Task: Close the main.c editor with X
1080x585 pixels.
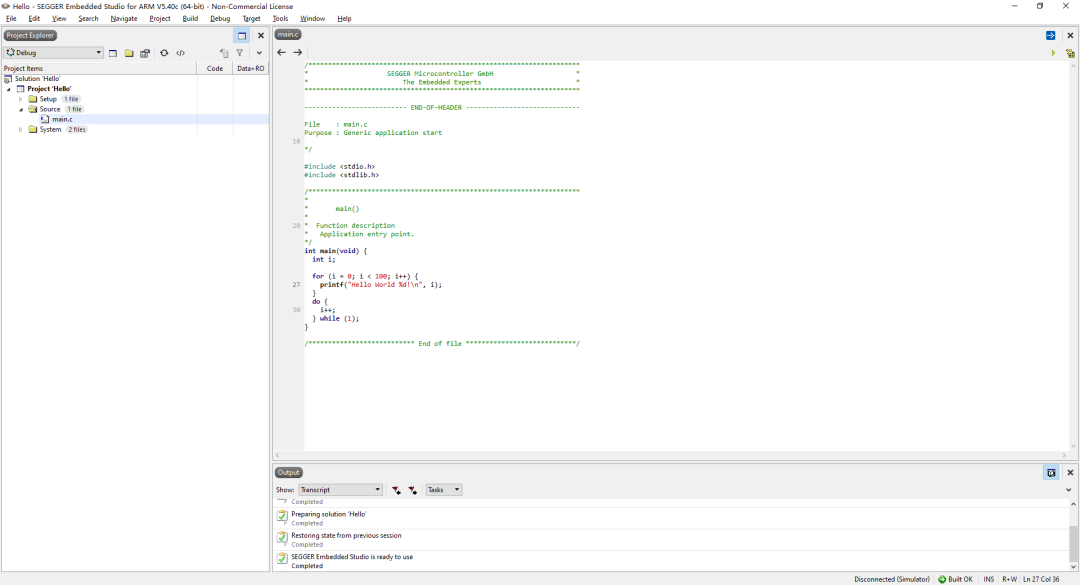Action: [1070, 35]
